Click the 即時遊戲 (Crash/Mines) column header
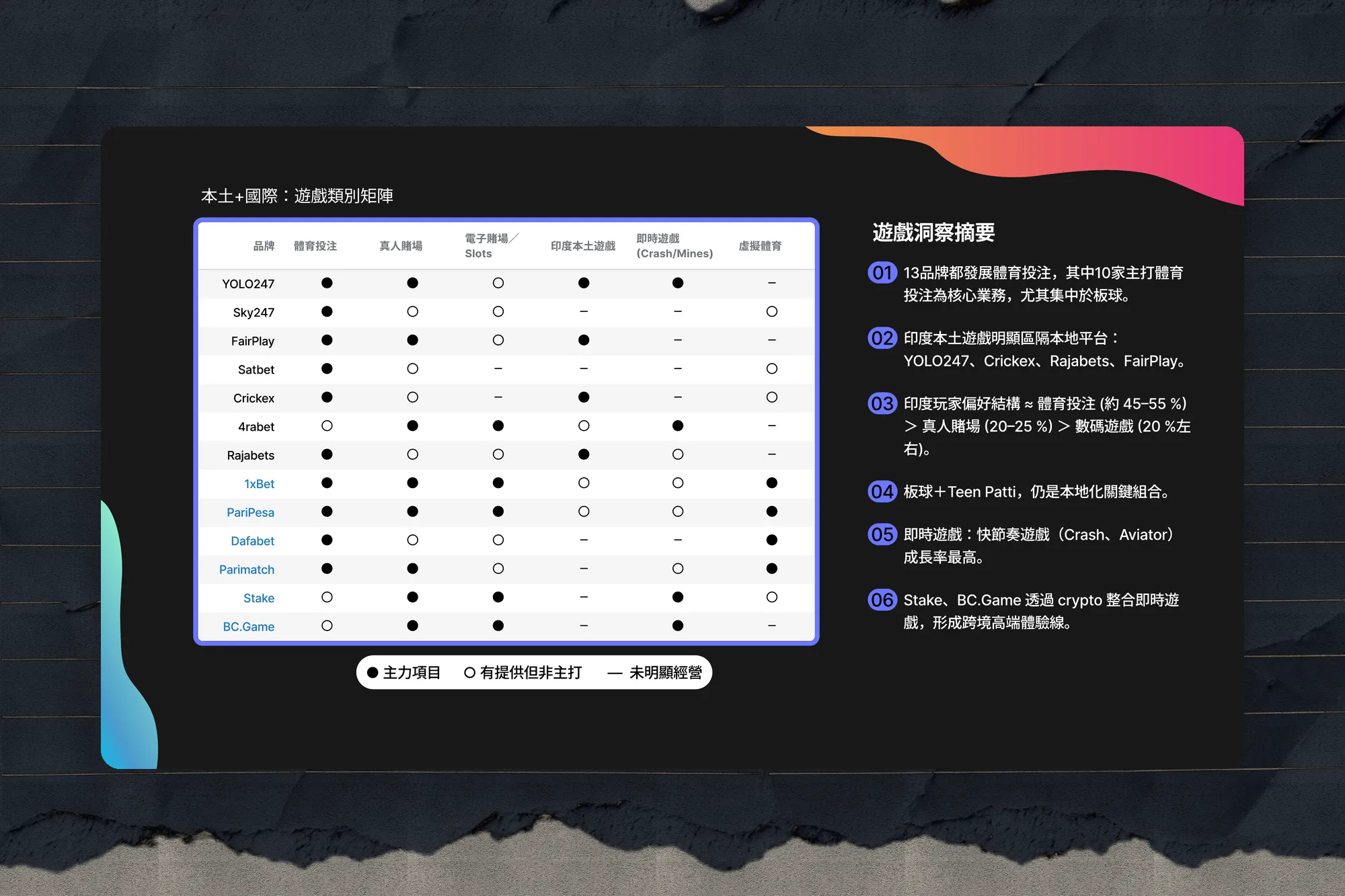 tap(675, 246)
